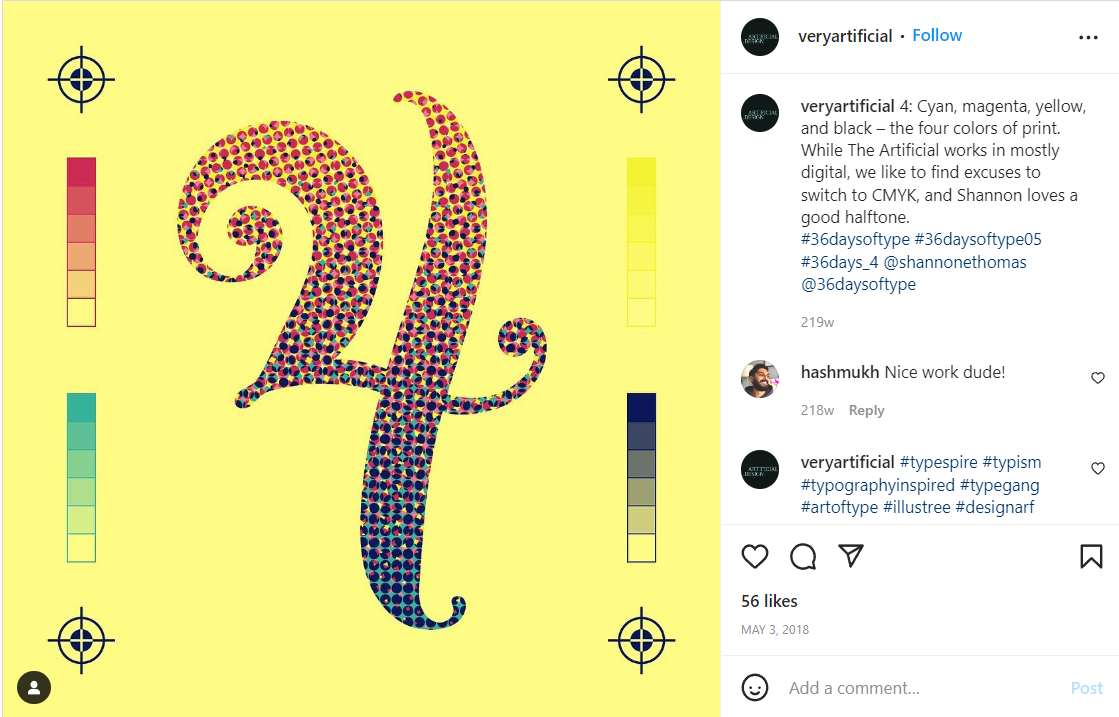Save the post with the bookmark icon
Viewport: 1119px width, 717px height.
click(x=1090, y=556)
